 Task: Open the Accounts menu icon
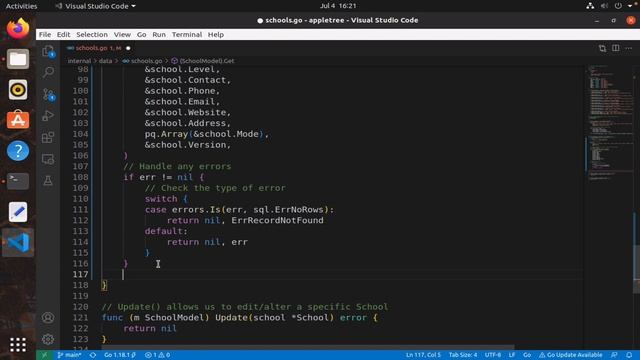point(48,318)
